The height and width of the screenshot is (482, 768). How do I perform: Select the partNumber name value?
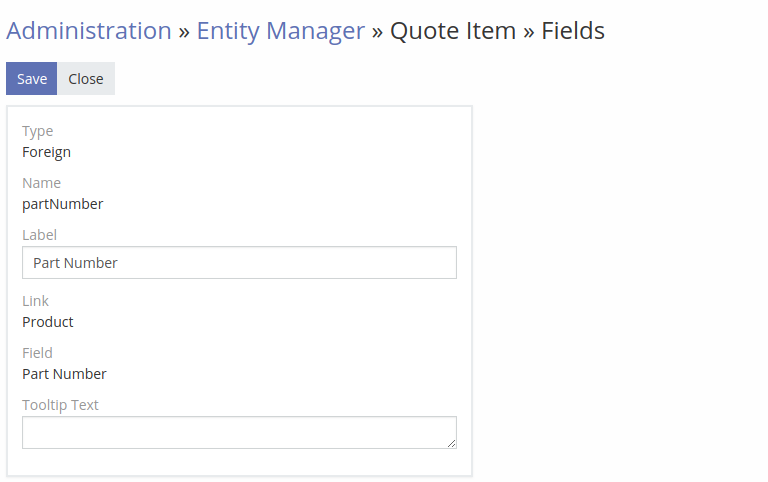coord(63,204)
